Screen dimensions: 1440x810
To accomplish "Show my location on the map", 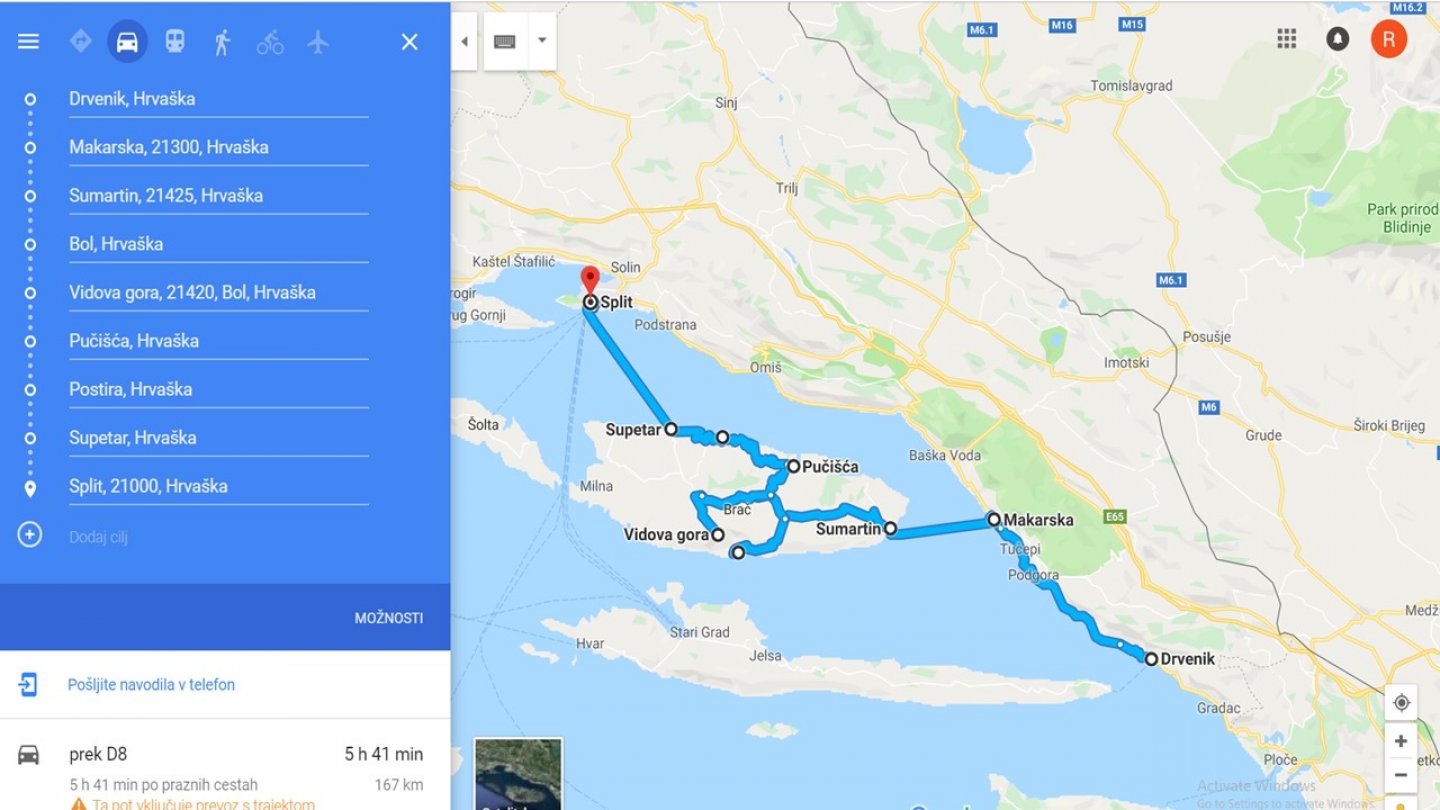I will 1401,703.
